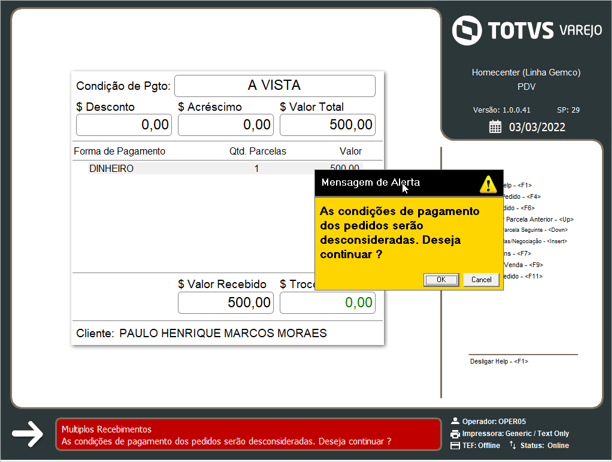Click the Status: Online text

point(544,446)
